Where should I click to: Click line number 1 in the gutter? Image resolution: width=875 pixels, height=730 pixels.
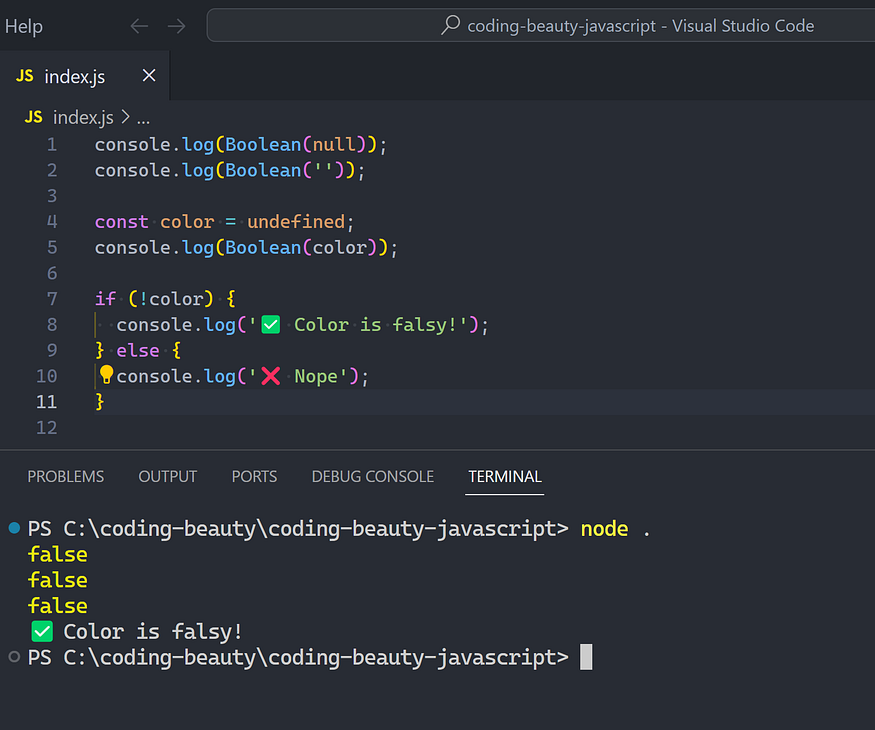point(52,145)
